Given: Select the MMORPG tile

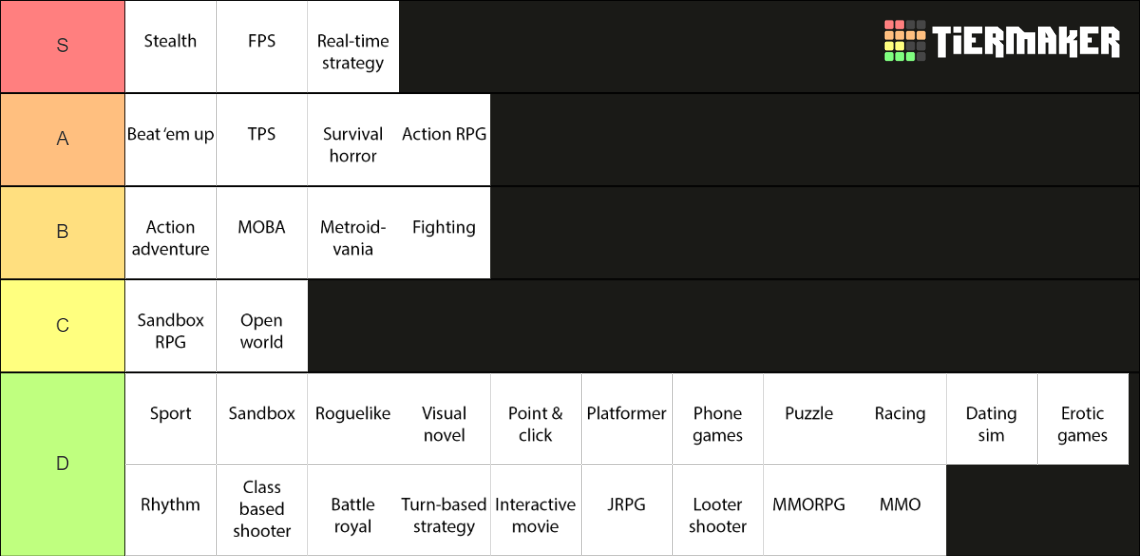Looking at the screenshot, I should 808,509.
